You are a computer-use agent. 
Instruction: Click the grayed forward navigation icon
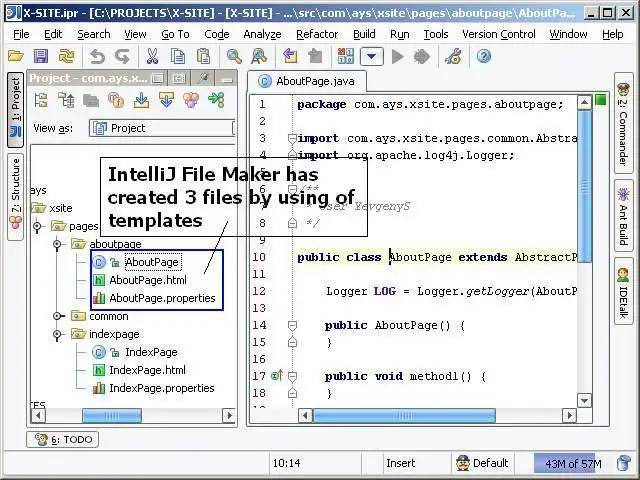point(315,56)
